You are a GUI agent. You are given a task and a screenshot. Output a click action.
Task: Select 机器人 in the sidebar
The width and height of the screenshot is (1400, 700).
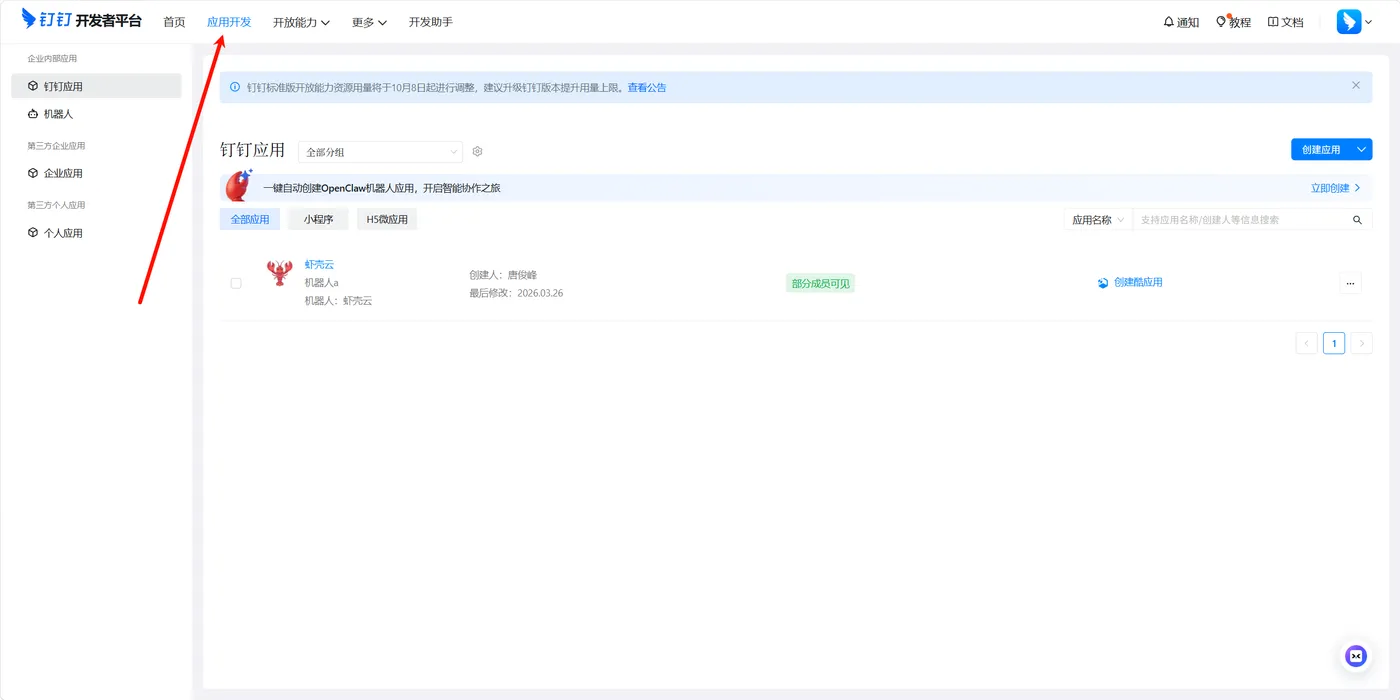[96, 114]
